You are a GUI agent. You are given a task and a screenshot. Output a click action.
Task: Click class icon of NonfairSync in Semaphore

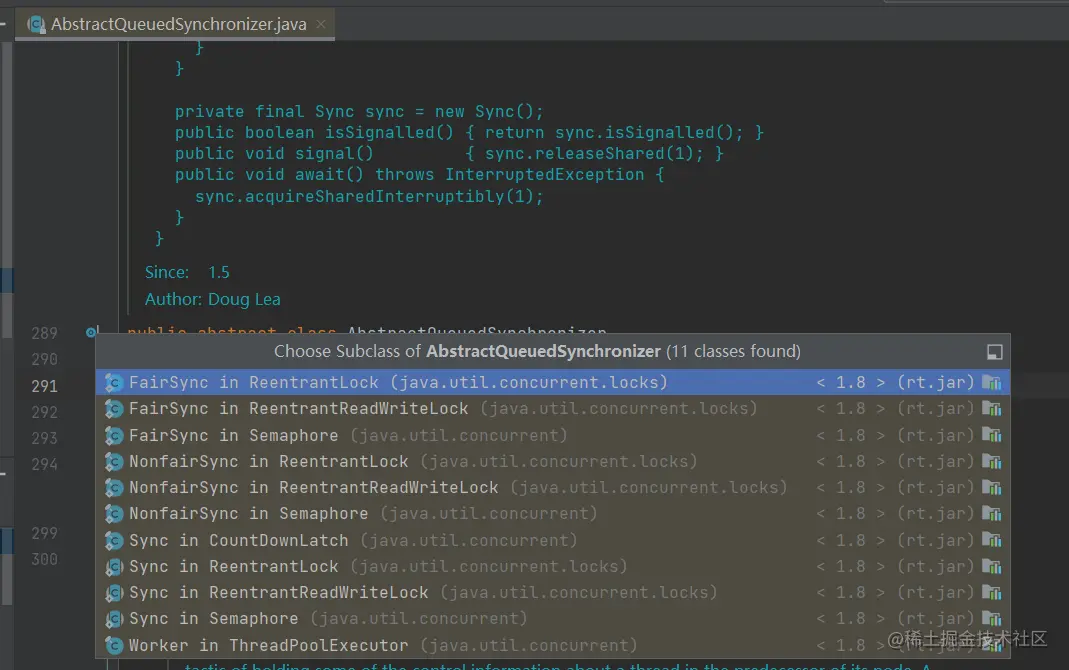[113, 514]
